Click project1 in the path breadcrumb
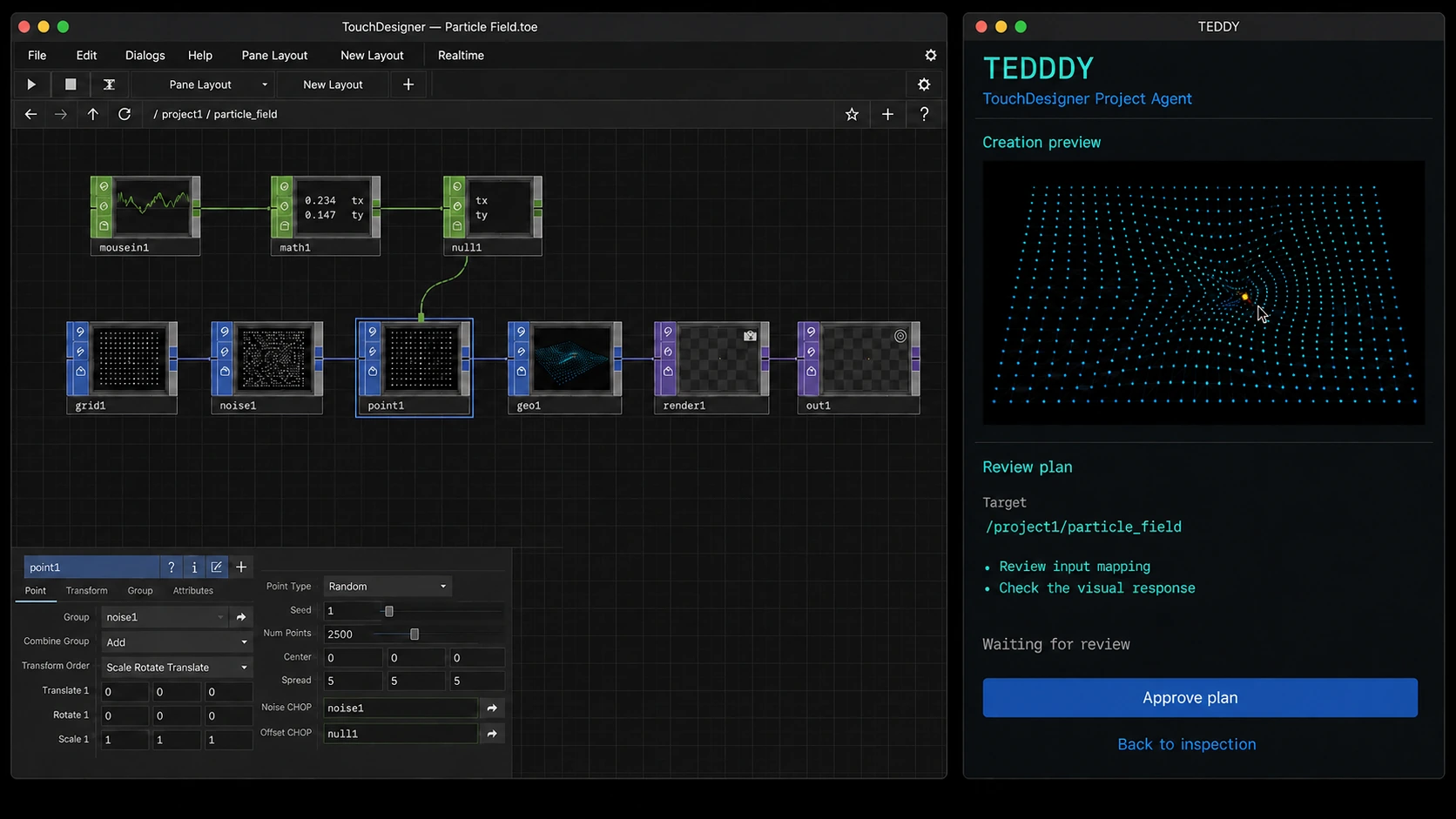 tap(181, 114)
